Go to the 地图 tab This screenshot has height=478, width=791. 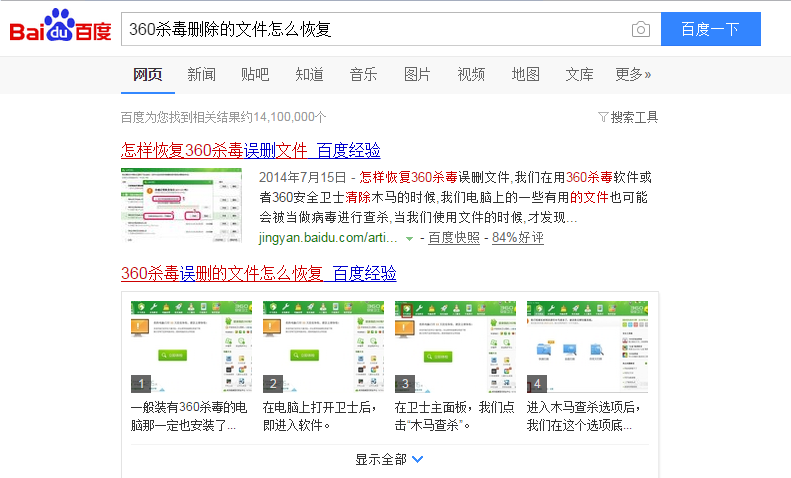pyautogui.click(x=526, y=75)
